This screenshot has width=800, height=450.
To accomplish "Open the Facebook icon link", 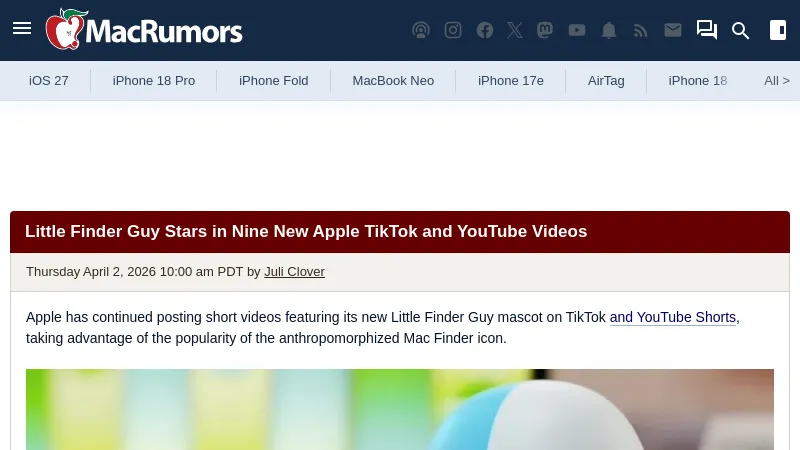I will tap(485, 30).
